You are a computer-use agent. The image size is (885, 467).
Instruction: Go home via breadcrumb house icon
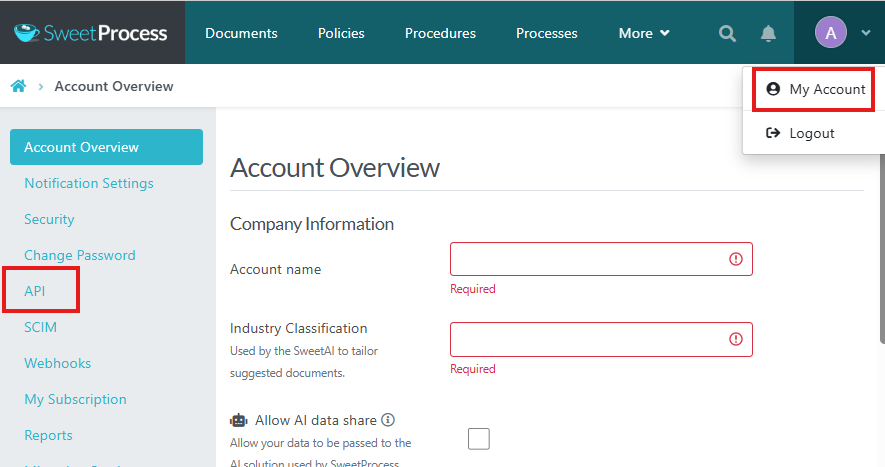coord(18,86)
